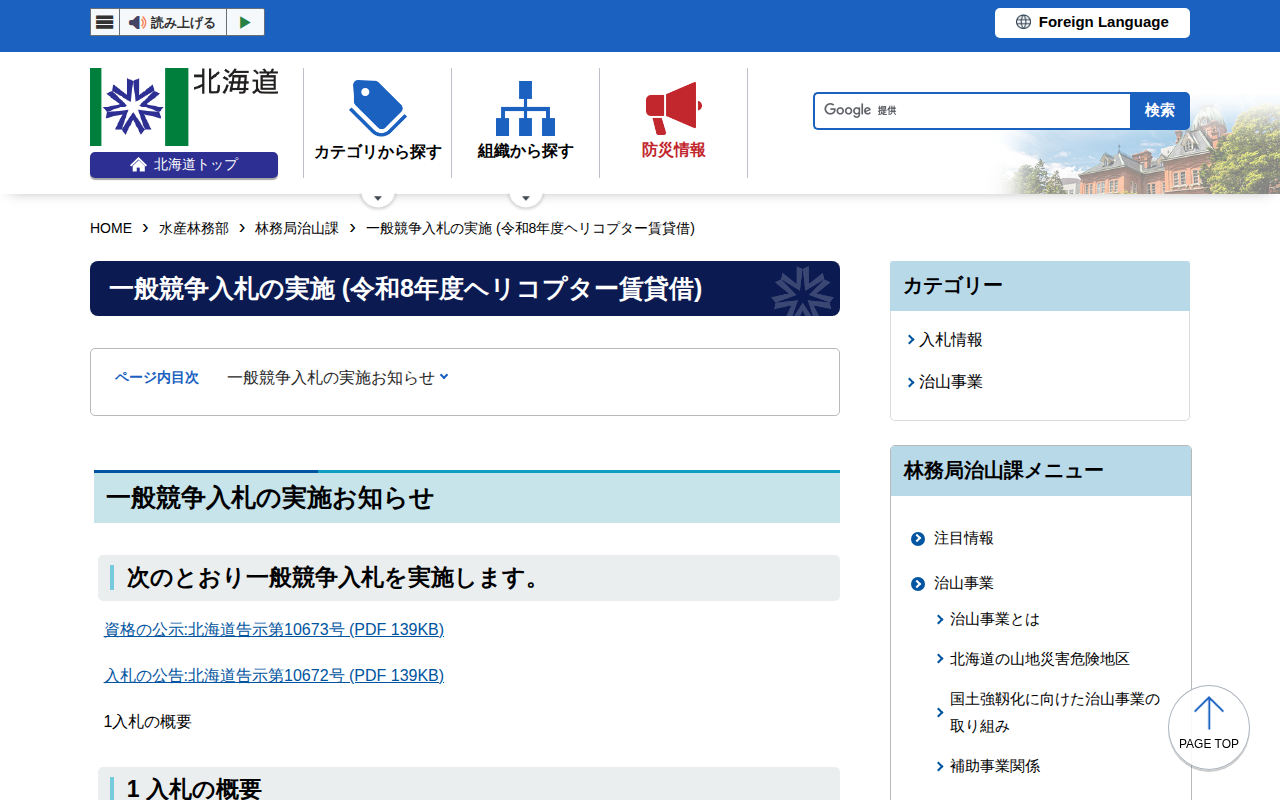Open 治山事業 in 林務局治山課メニュー

coord(964,583)
